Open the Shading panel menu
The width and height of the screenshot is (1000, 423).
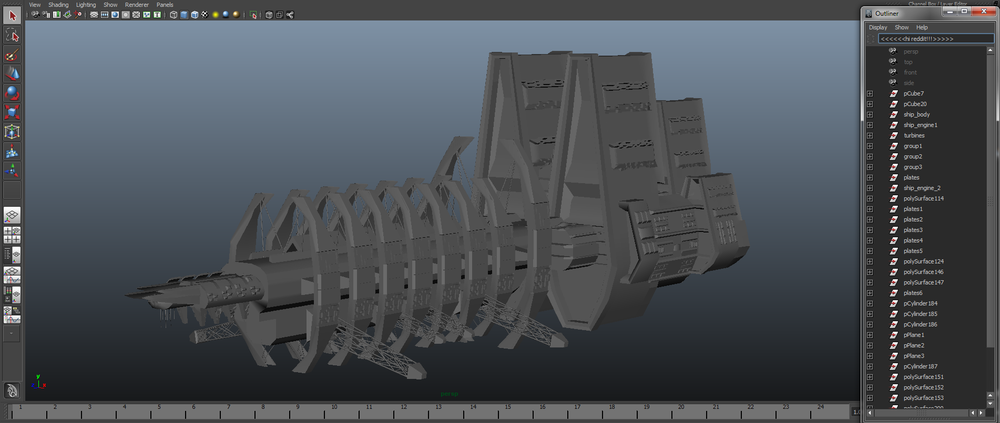click(x=59, y=4)
